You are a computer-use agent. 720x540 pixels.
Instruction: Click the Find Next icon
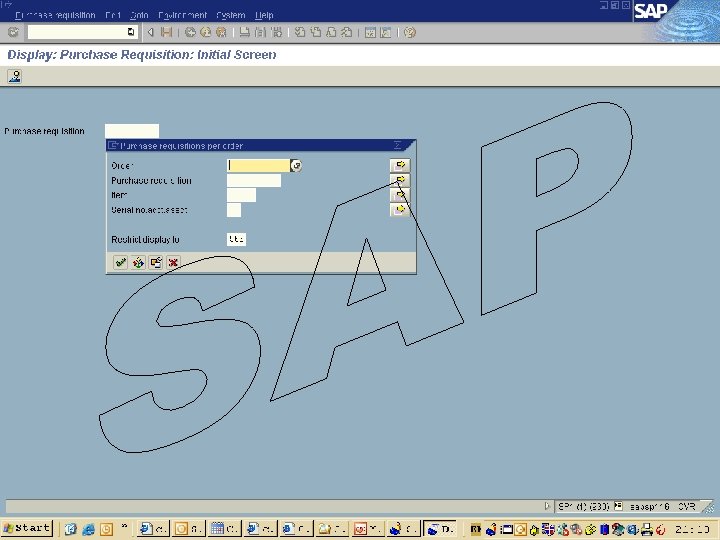pyautogui.click(x=276, y=32)
